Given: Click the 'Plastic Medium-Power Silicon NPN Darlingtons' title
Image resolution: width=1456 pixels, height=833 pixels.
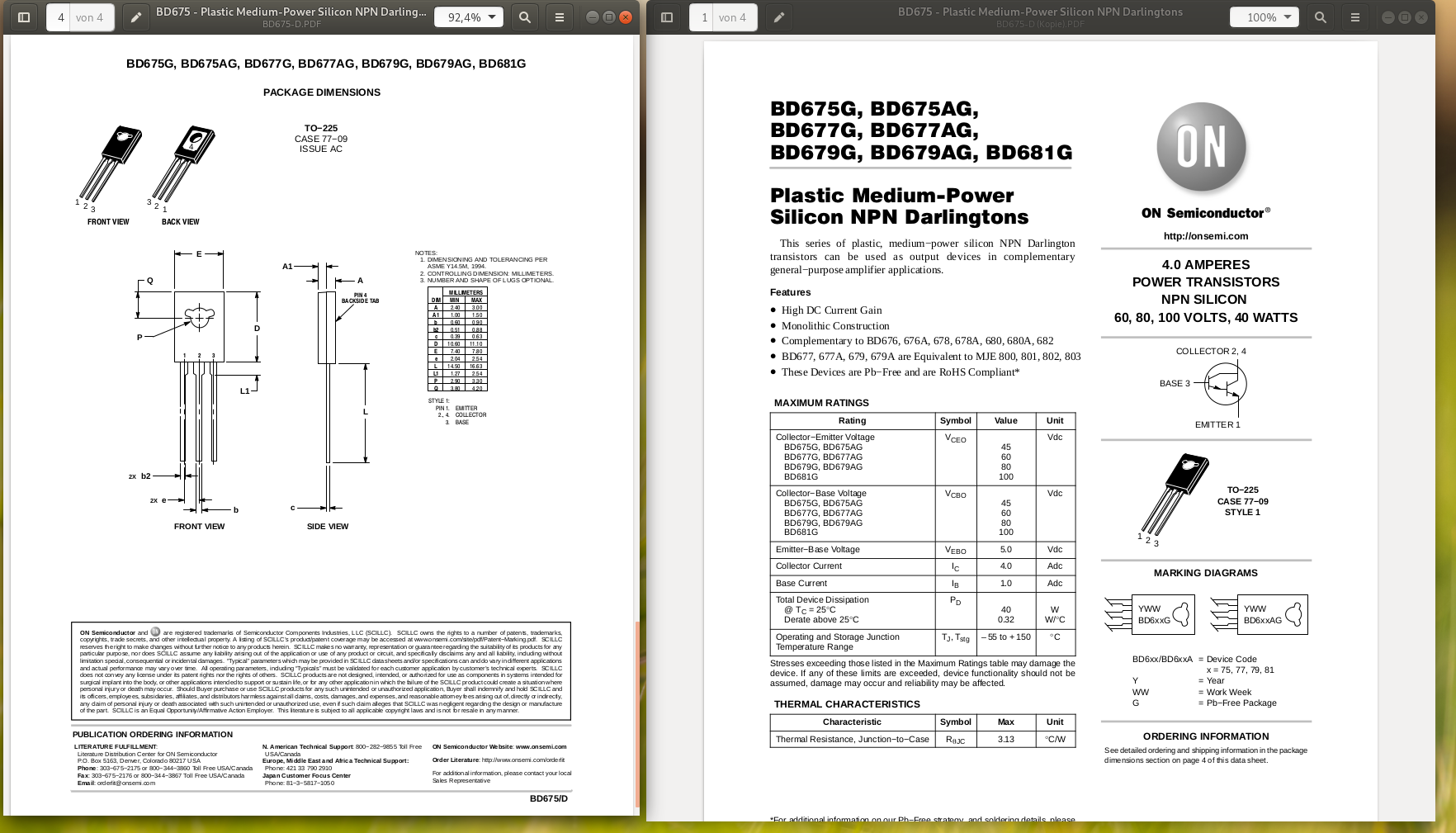Looking at the screenshot, I should [x=899, y=206].
